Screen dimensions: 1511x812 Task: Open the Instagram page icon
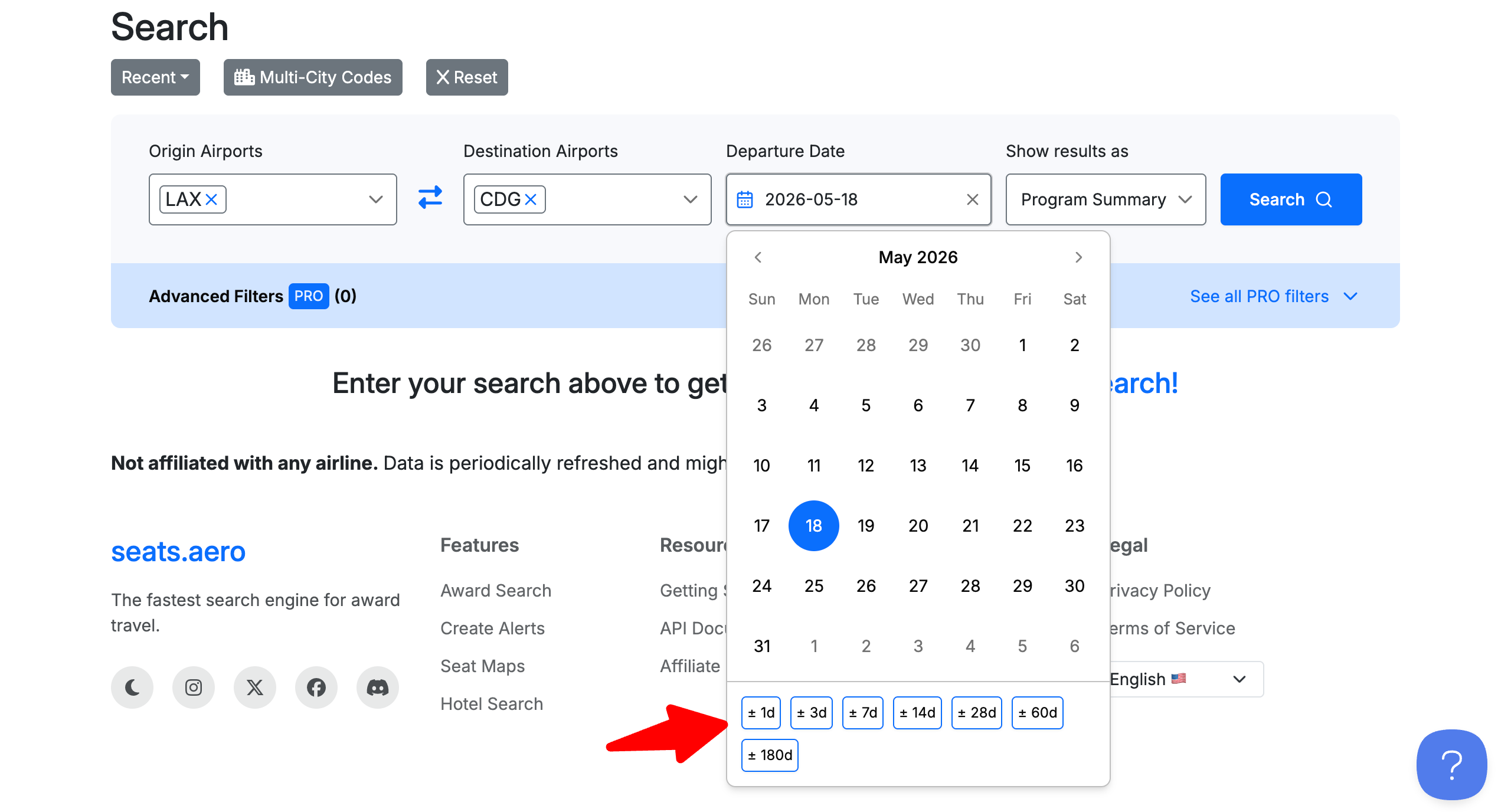tap(194, 687)
